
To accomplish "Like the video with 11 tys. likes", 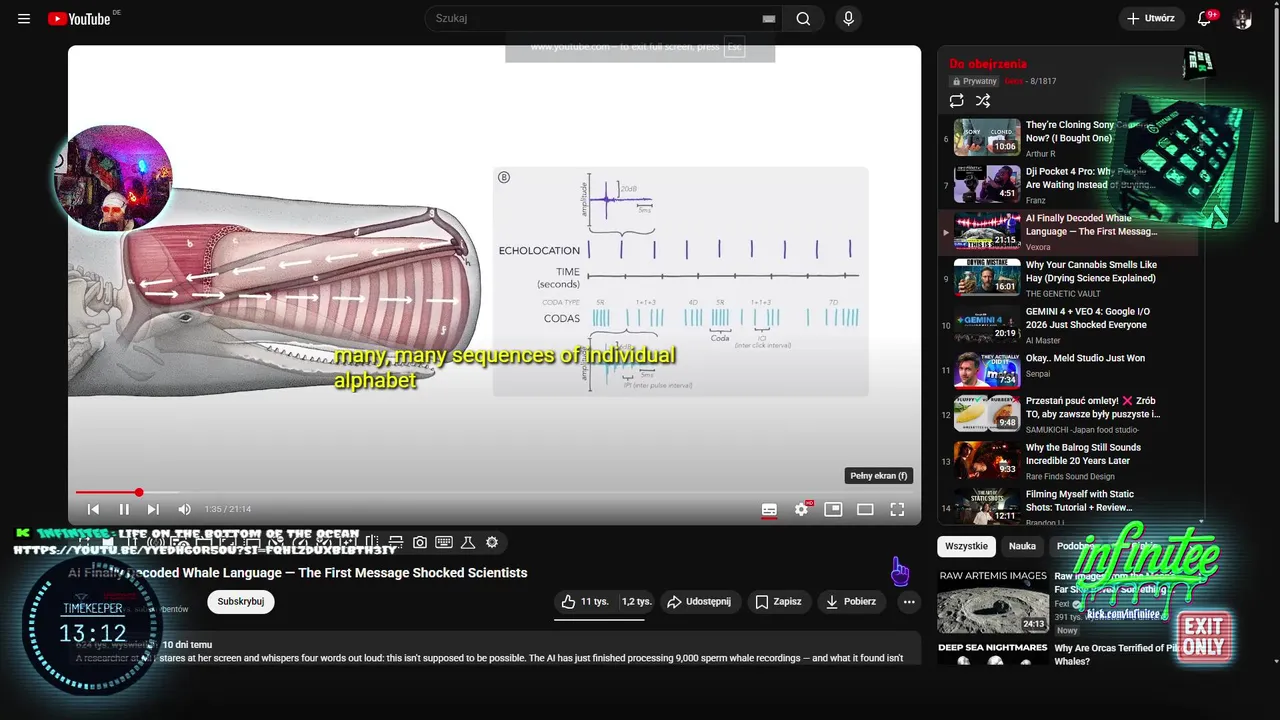I will pyautogui.click(x=584, y=602).
